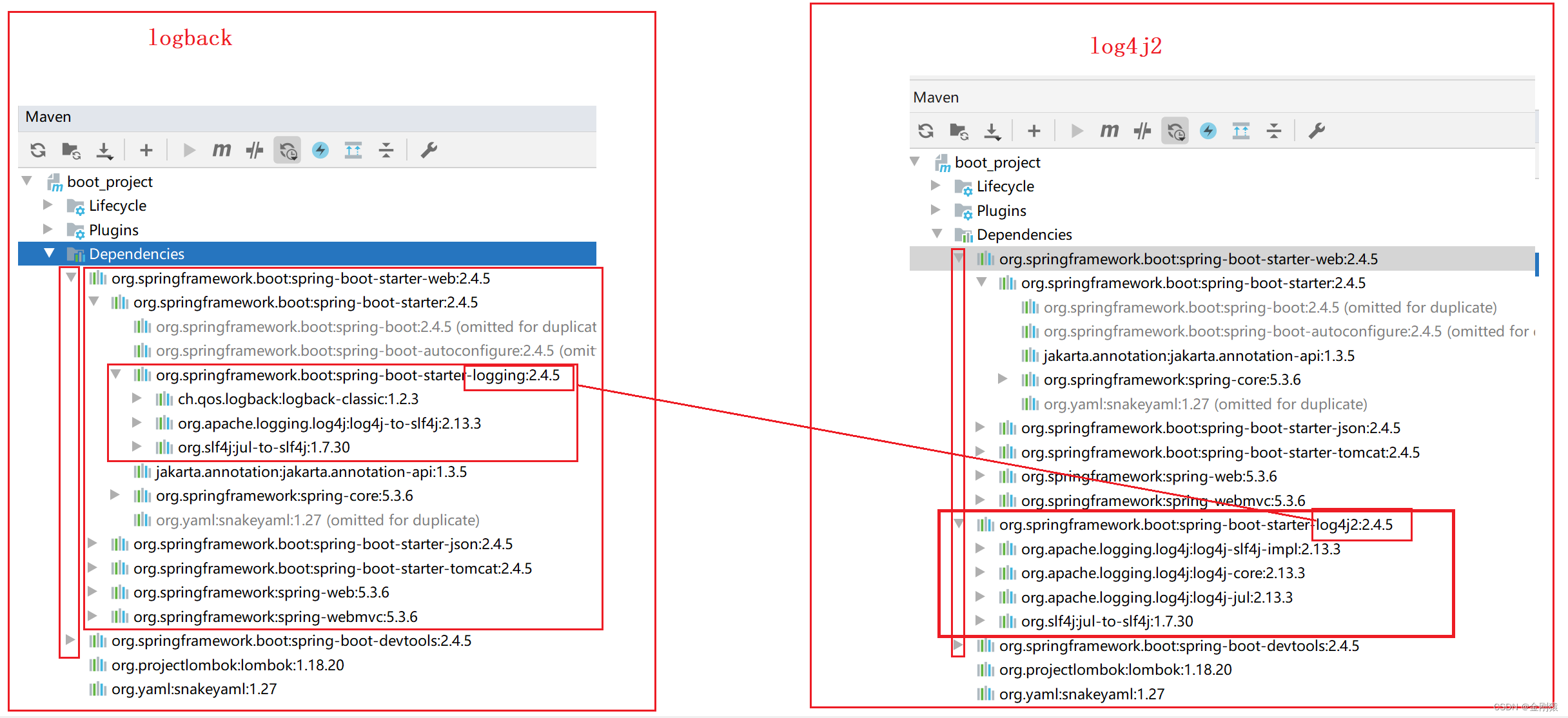Collapse spring-boot-starter-logging:2.4.5 node
The width and height of the screenshot is (1568, 718).
pos(116,374)
